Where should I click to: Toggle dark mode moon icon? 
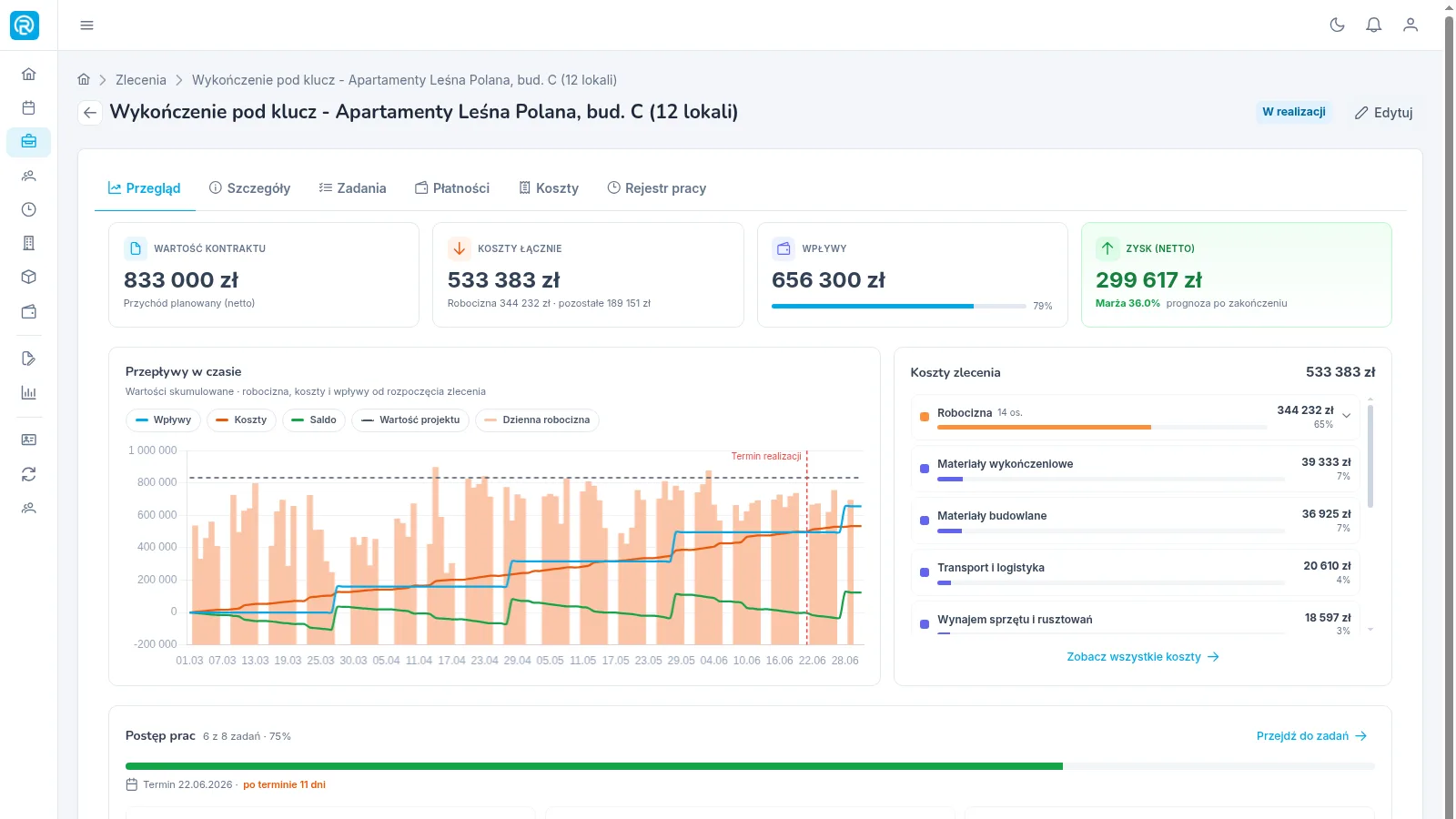tap(1337, 25)
